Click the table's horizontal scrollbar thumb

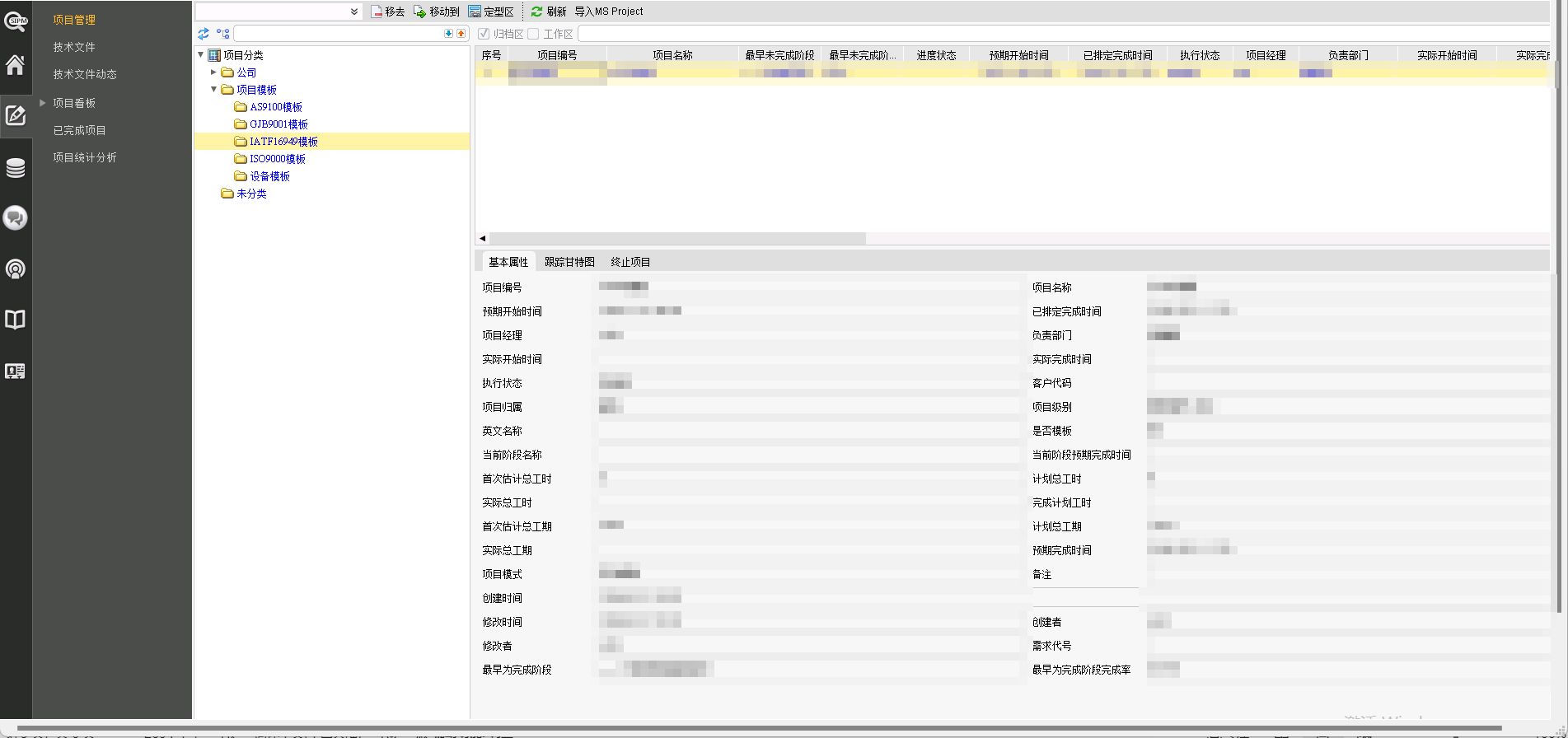676,238
